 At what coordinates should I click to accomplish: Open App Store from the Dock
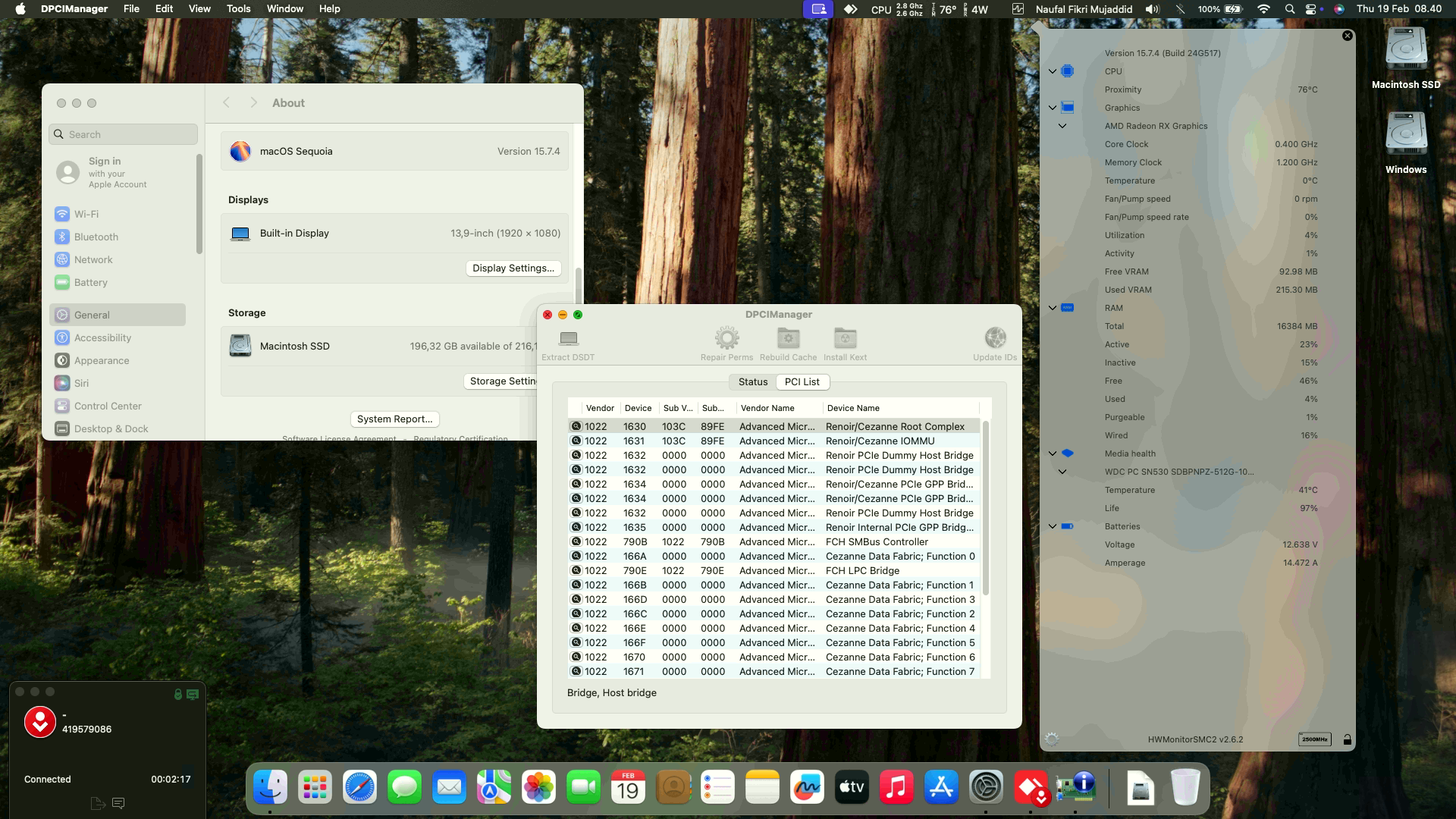(941, 788)
